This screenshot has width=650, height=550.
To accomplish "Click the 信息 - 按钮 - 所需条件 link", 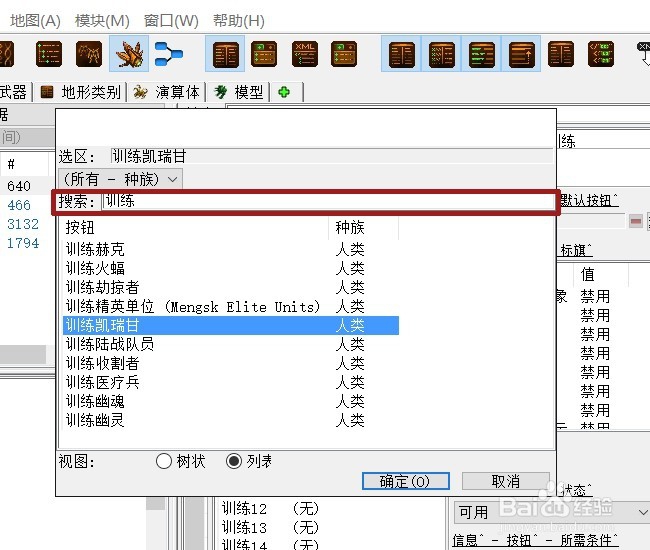I will (535, 540).
